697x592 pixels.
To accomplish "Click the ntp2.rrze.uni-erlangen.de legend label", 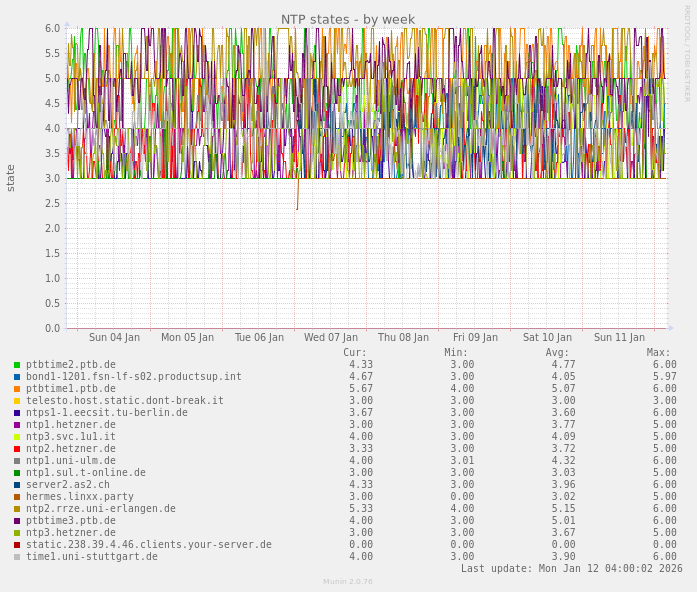I will pos(100,509).
